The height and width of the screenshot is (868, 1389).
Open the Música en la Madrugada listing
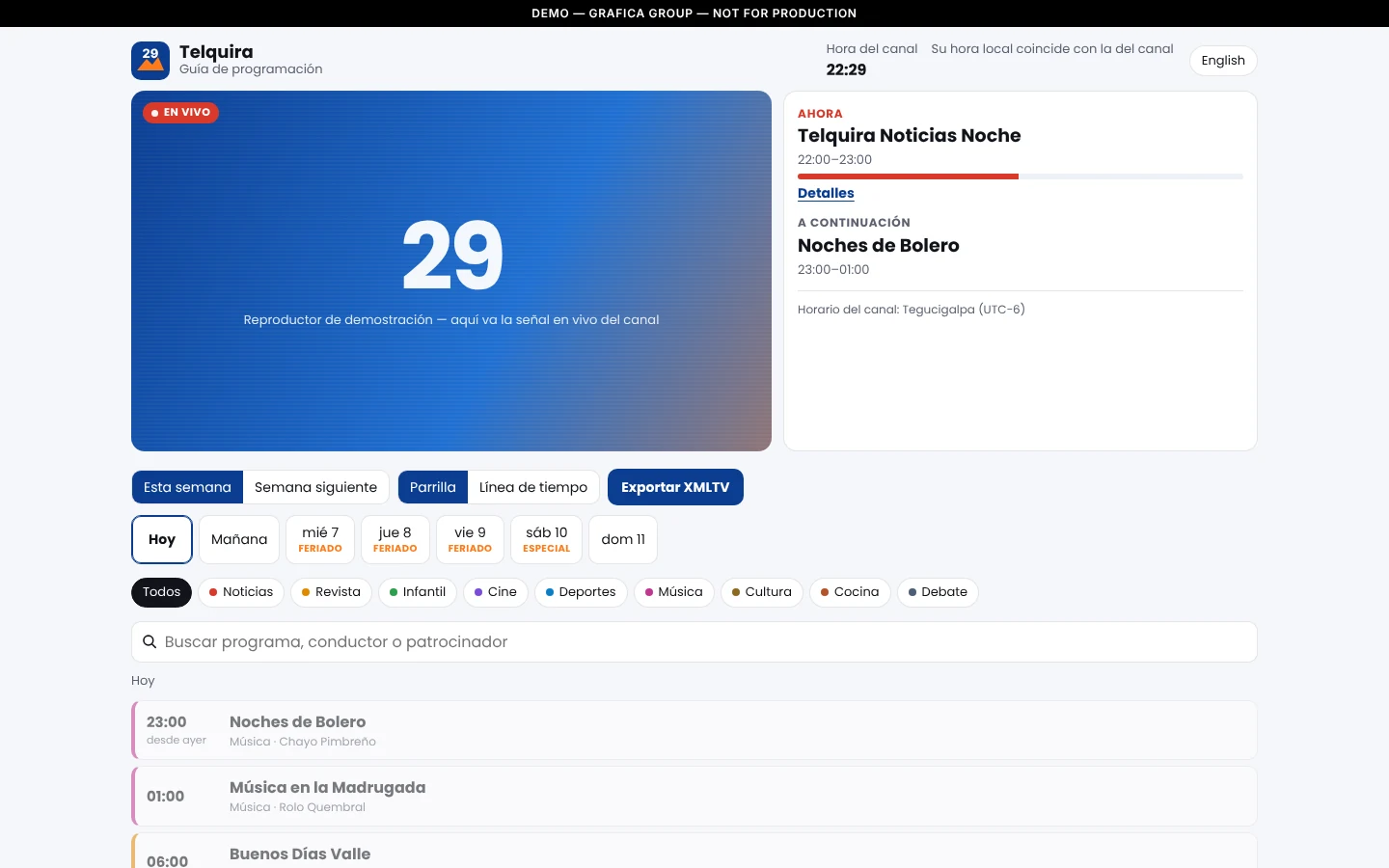click(694, 797)
